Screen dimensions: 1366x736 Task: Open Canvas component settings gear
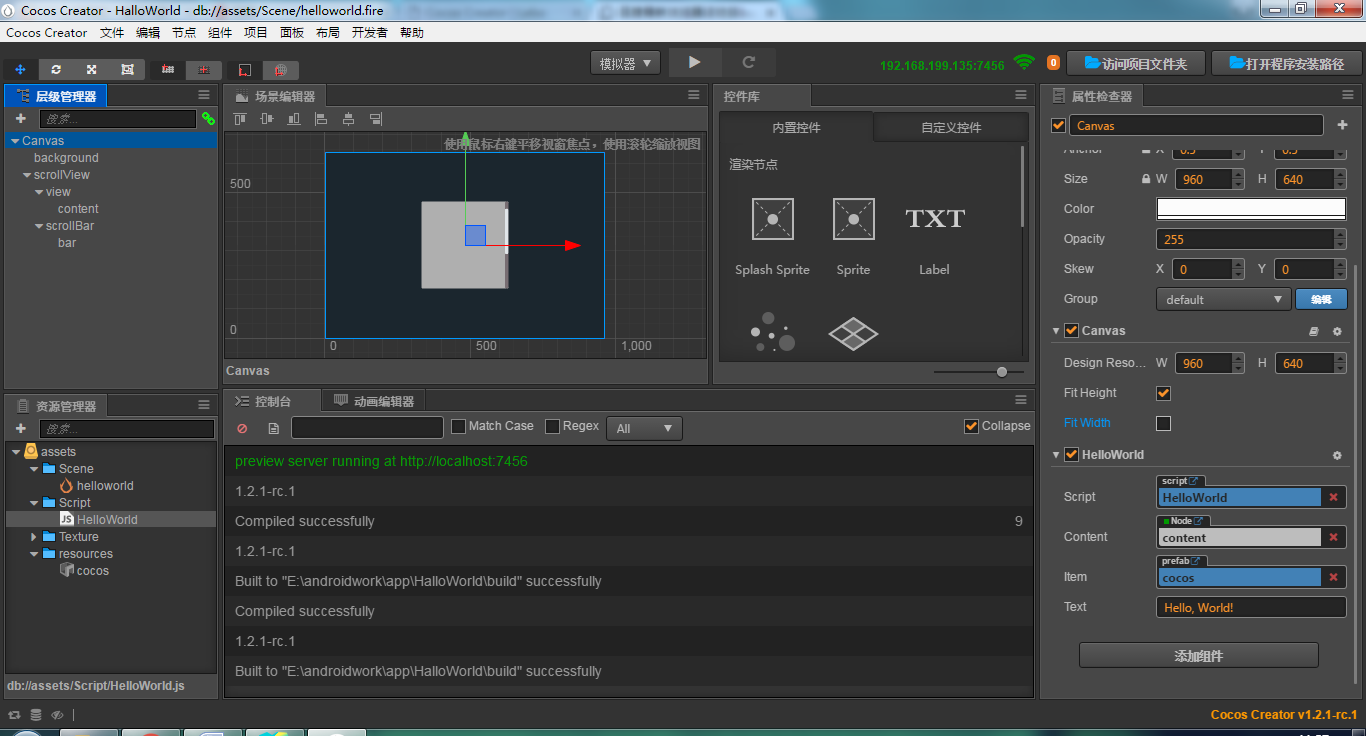pos(1337,331)
